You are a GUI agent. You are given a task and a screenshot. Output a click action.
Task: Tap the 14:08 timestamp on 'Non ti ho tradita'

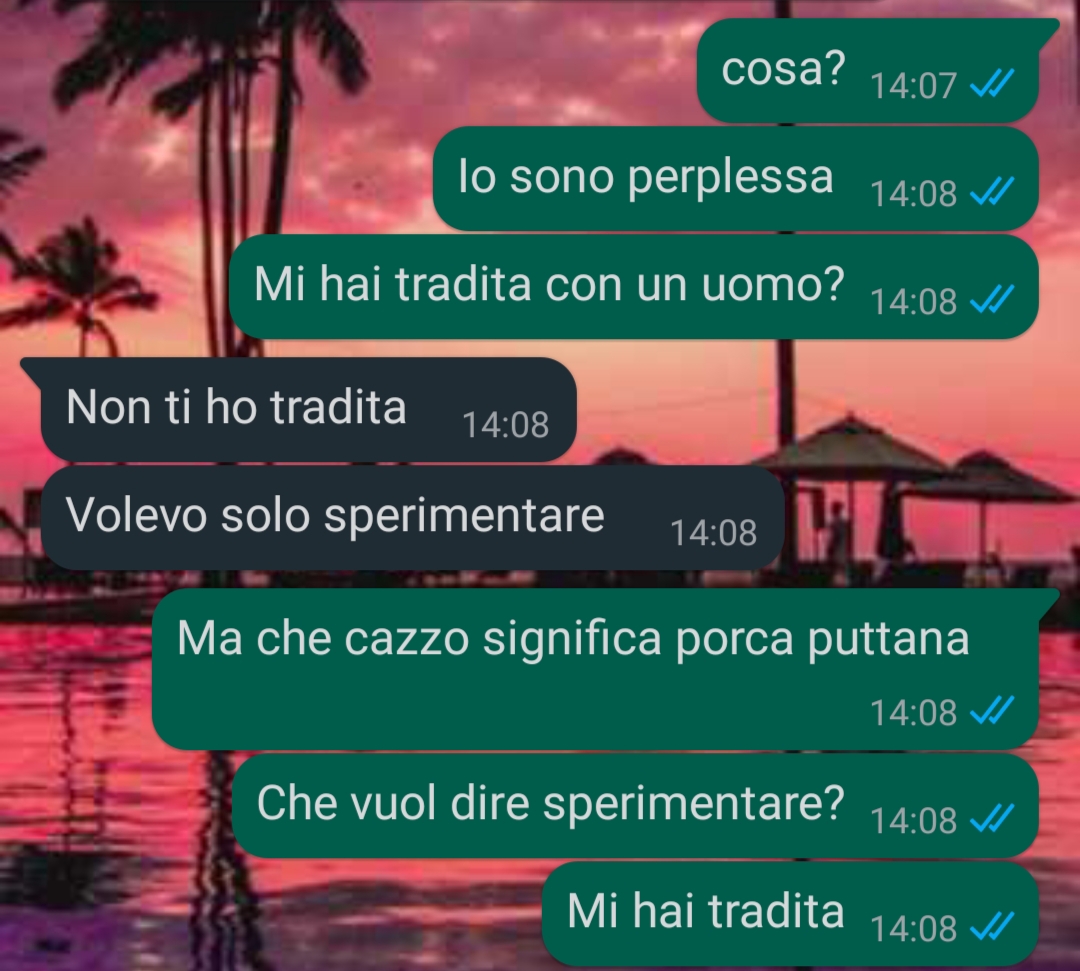click(x=506, y=425)
